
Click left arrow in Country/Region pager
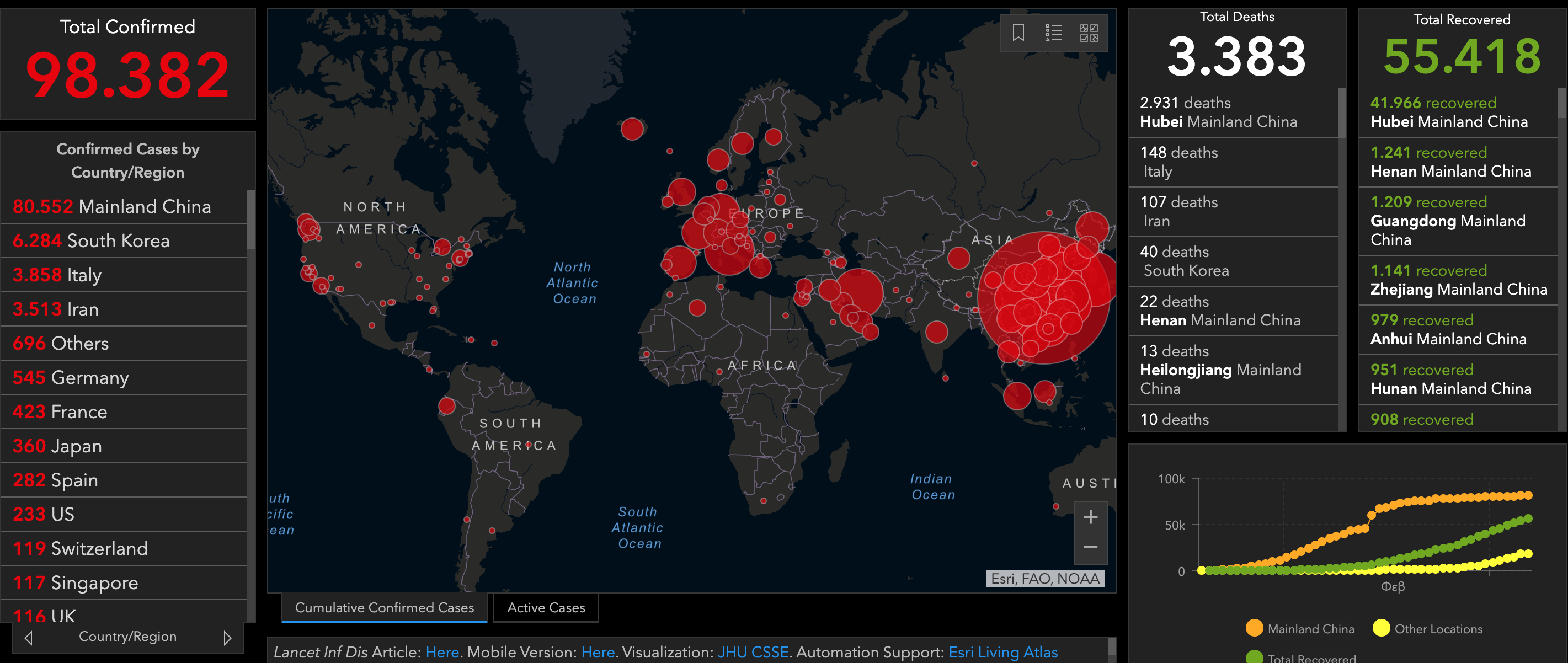point(29,638)
